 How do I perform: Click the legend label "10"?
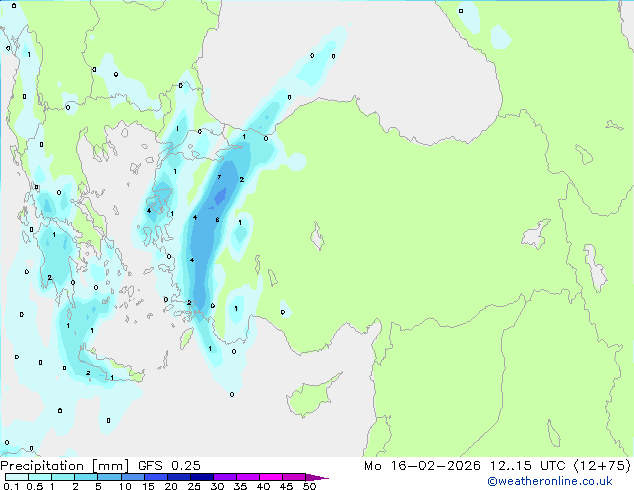(x=125, y=486)
